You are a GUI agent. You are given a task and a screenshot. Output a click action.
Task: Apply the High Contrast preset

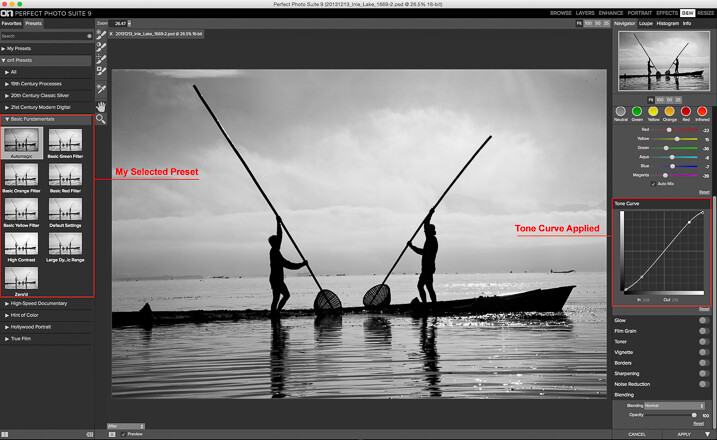coord(21,244)
